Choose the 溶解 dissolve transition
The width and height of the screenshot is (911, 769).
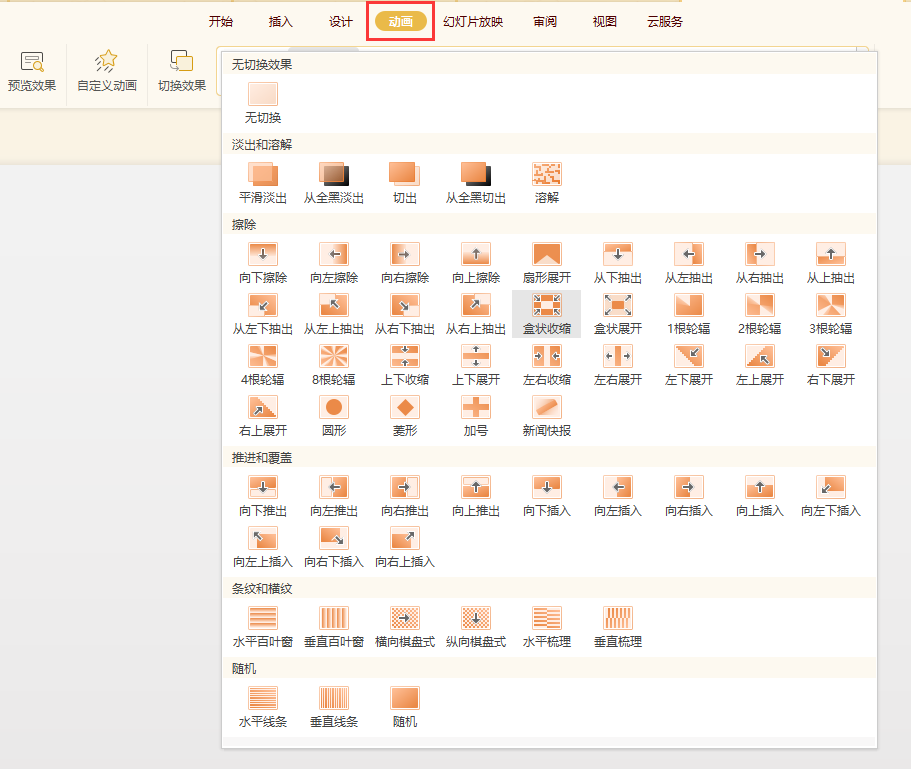point(547,174)
